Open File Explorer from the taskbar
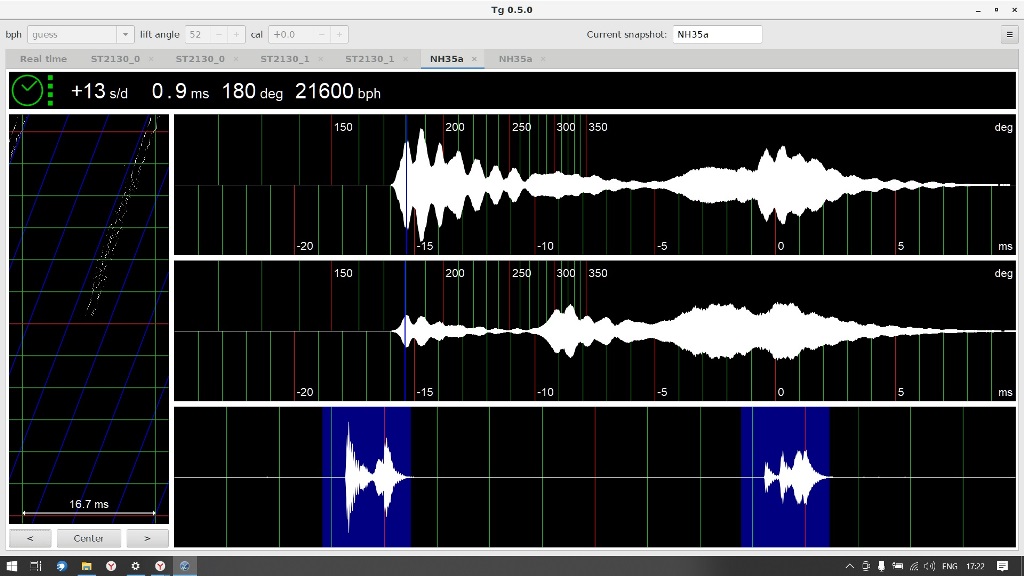 87,566
